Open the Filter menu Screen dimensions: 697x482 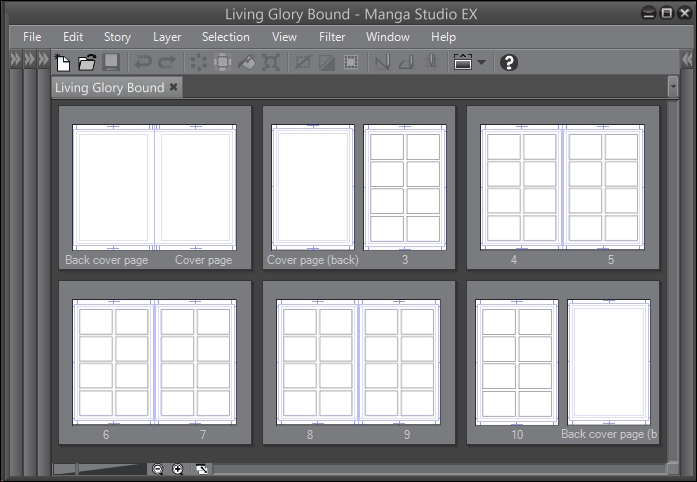point(332,37)
